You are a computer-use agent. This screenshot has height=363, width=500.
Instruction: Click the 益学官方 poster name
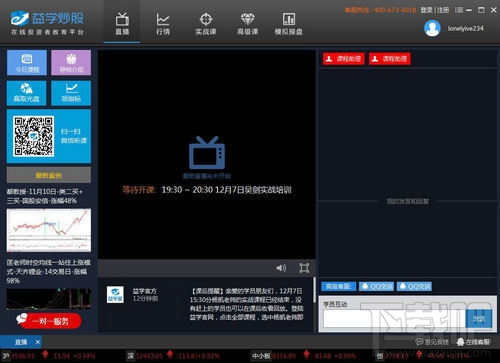pyautogui.click(x=144, y=291)
